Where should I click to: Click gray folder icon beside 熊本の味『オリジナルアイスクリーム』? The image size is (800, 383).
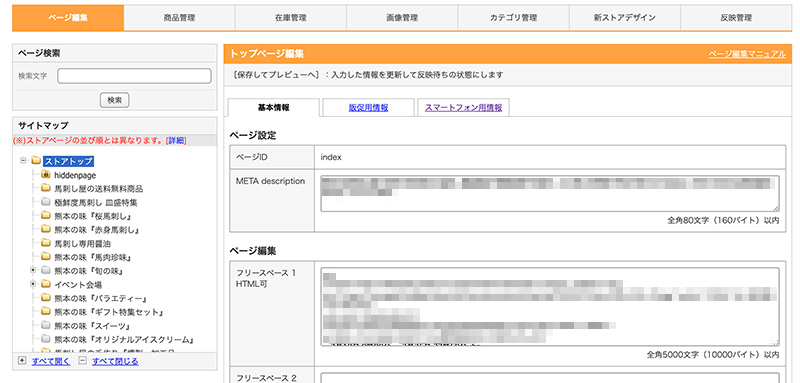click(45, 339)
